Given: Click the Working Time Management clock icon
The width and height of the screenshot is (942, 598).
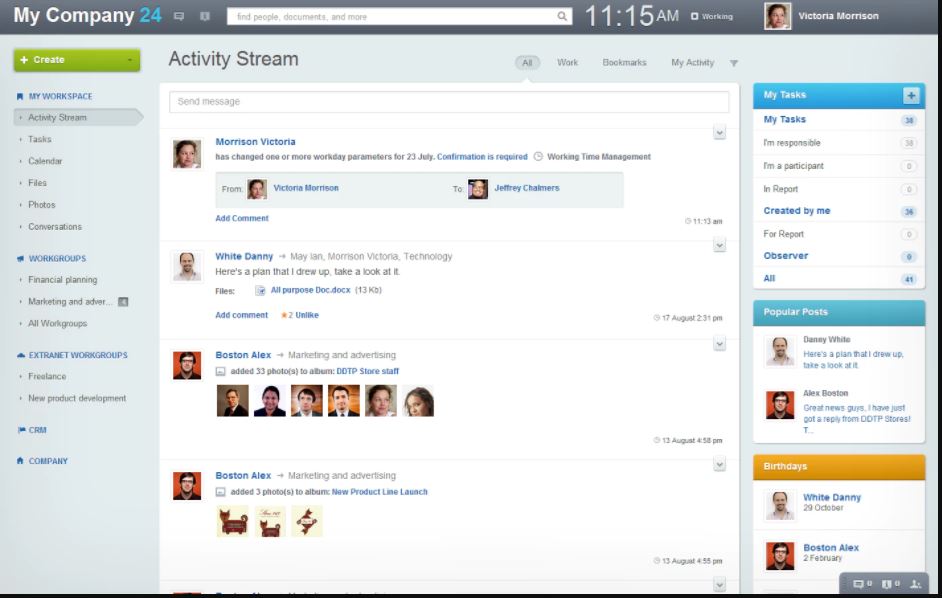Looking at the screenshot, I should 538,157.
